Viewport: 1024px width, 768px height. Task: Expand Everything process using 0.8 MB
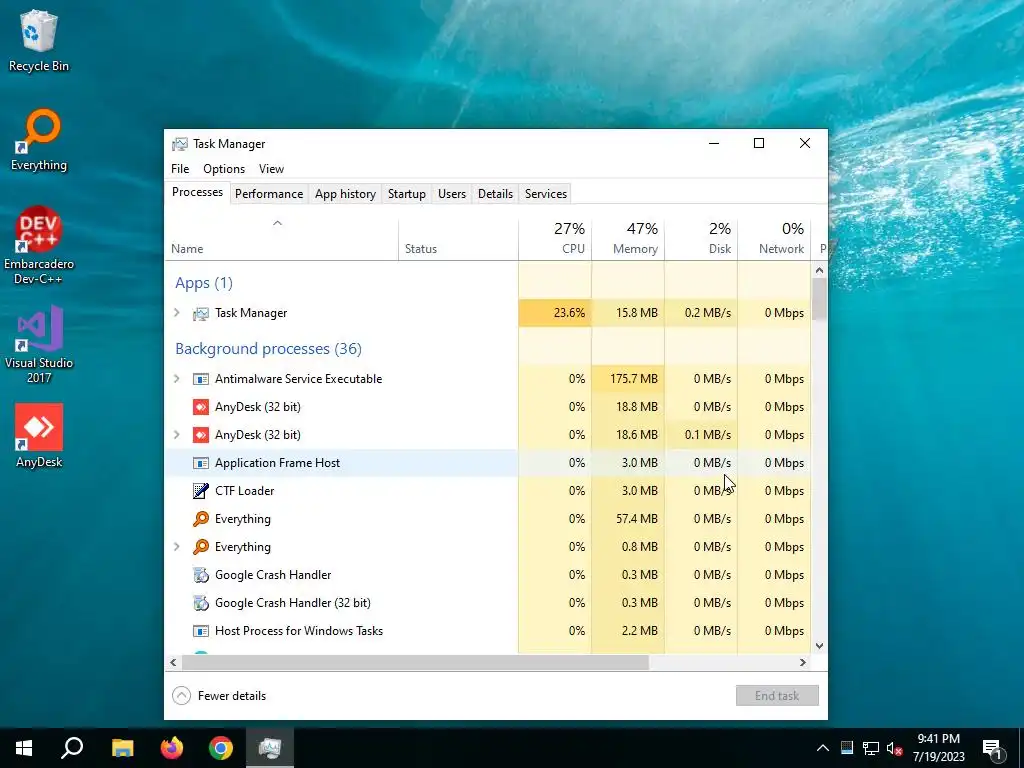(176, 547)
